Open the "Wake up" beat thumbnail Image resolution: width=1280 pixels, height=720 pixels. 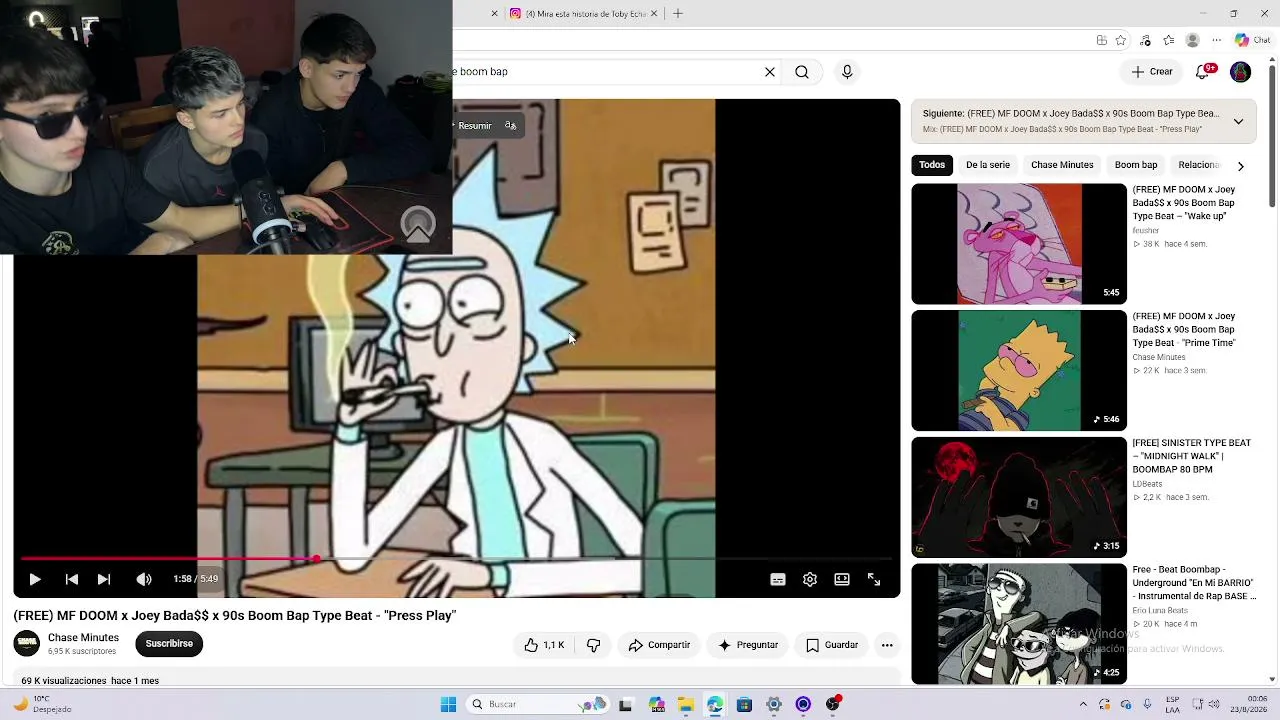tap(1019, 244)
